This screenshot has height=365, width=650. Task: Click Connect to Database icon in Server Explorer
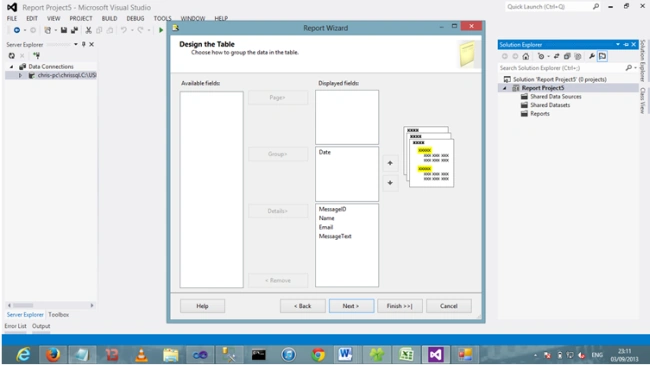(x=36, y=56)
